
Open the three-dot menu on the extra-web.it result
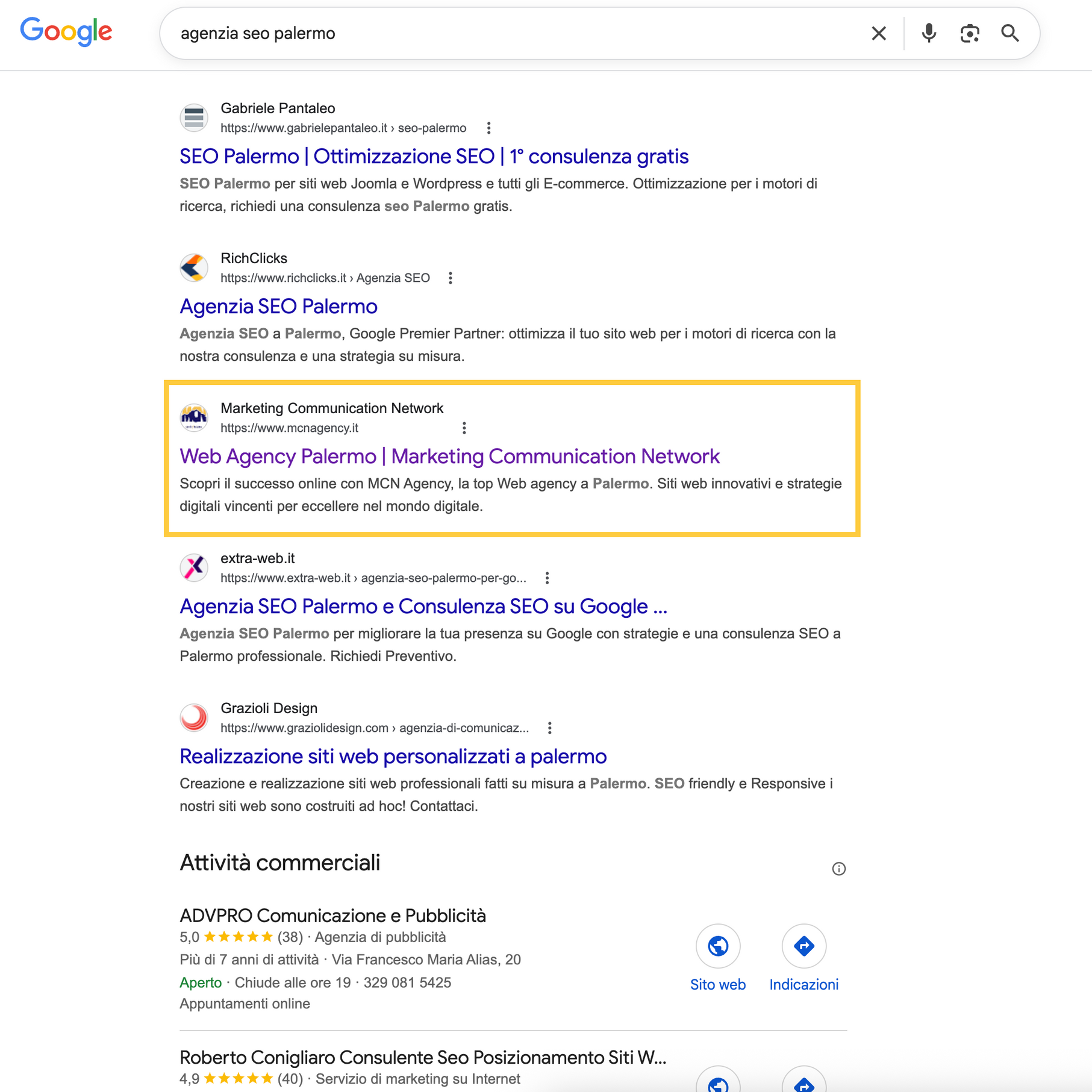547,577
